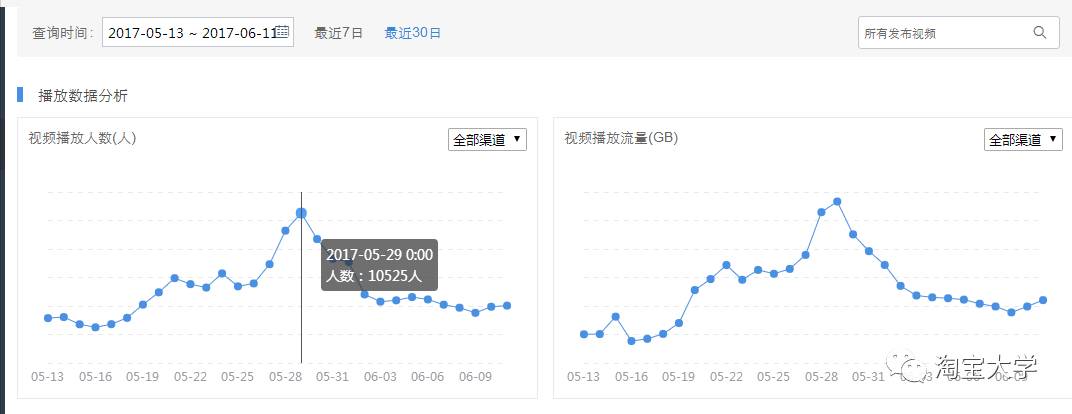Select the 最近7日 quick range
This screenshot has width=1072, height=414.
(338, 33)
